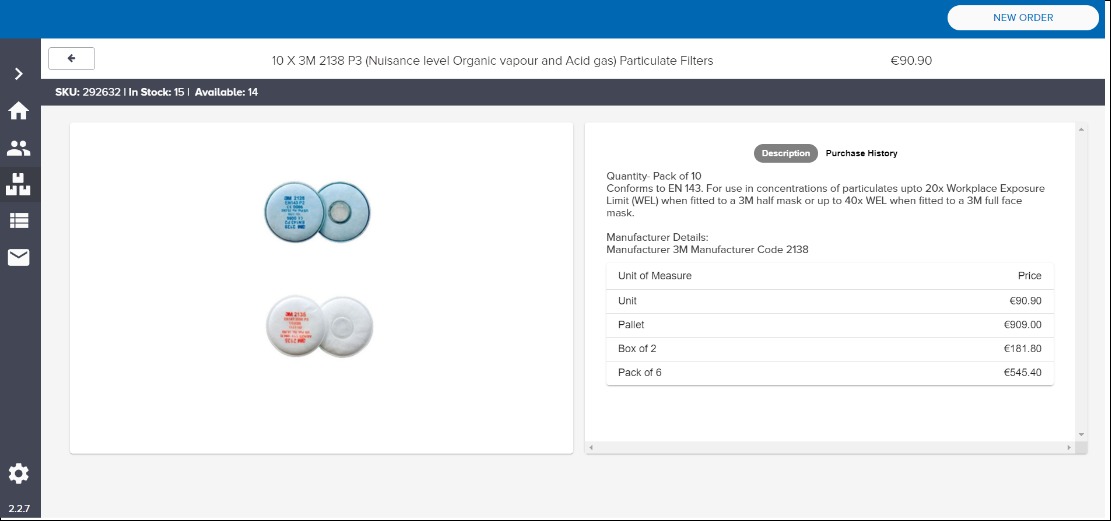Open the Customers people icon
Screen dimensions: 1111x521
click(x=19, y=148)
